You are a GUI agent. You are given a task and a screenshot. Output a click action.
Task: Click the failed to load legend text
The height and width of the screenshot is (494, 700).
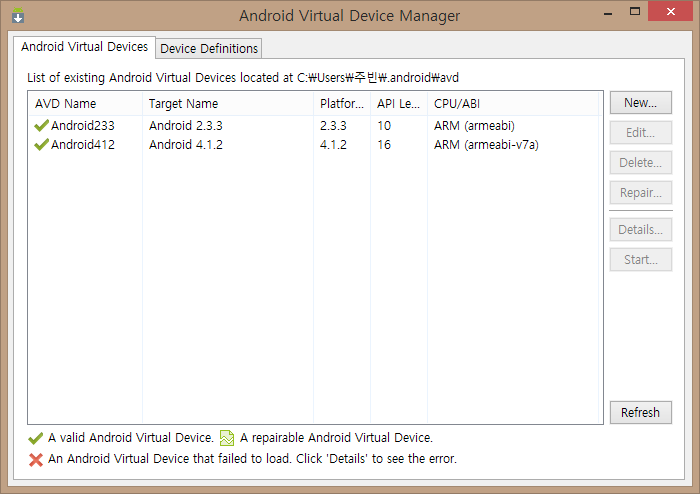[x=252, y=459]
